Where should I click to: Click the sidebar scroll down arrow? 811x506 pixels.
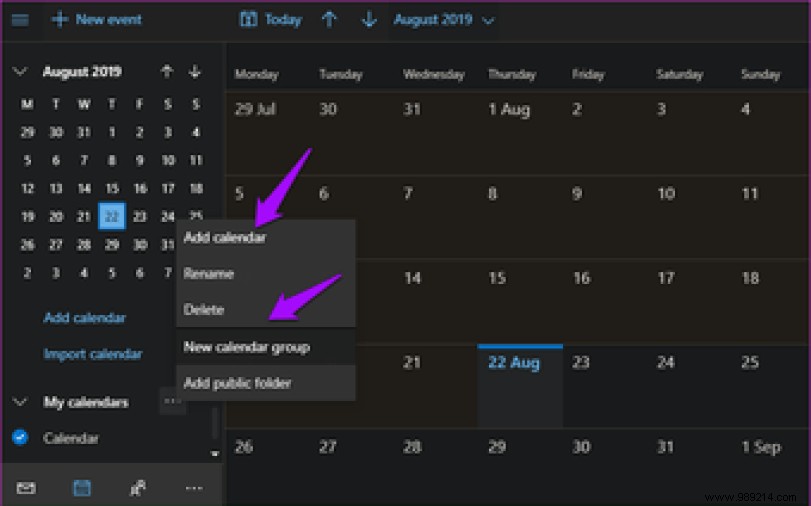215,454
